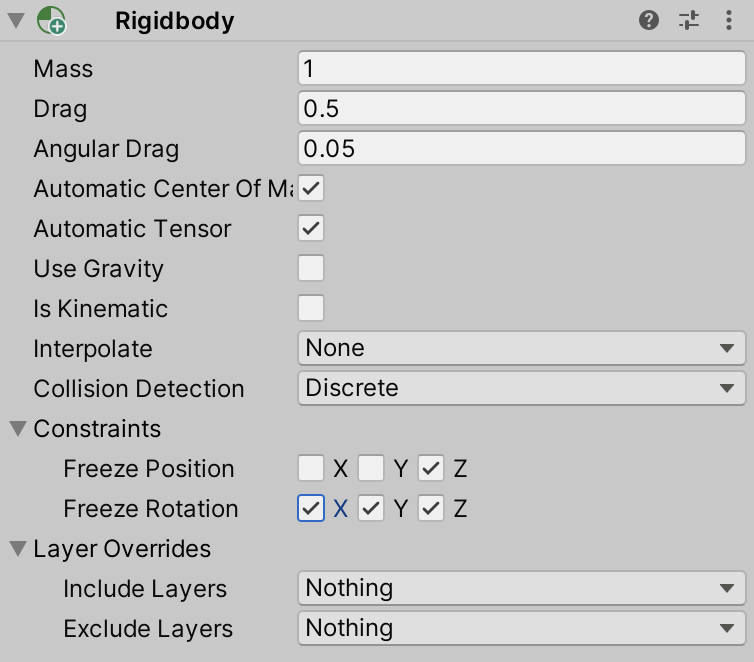Open the Rigidbody presets icon
The height and width of the screenshot is (662, 754).
(x=688, y=20)
